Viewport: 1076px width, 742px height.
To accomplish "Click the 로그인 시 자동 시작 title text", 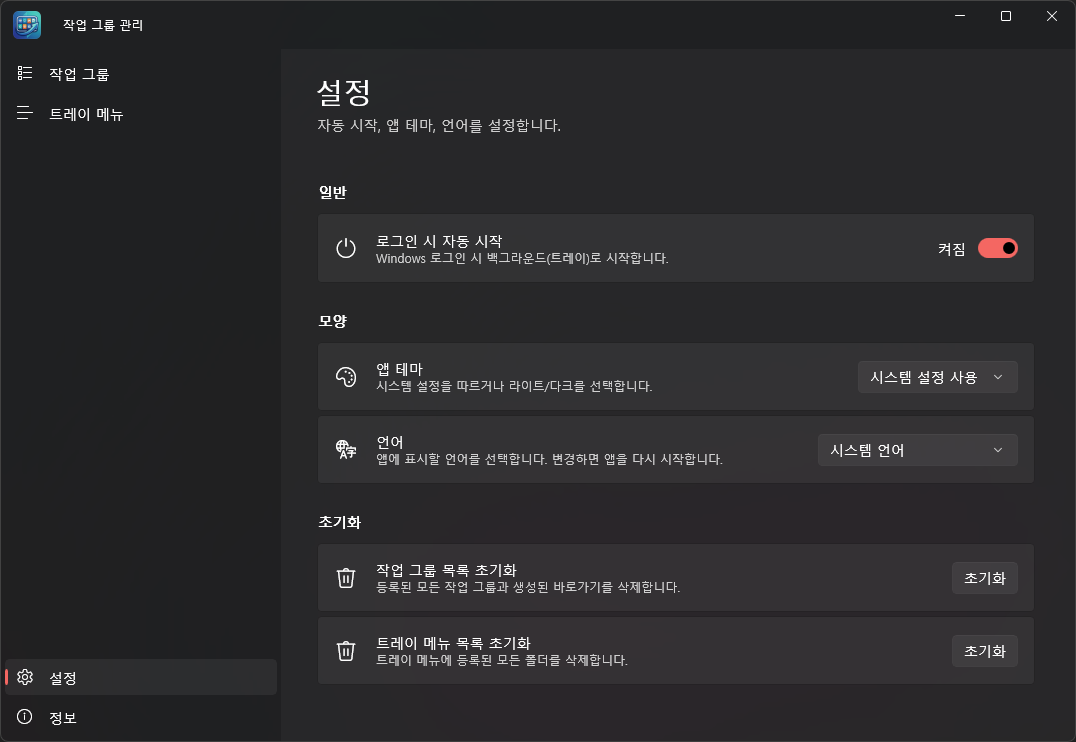I will tap(438, 241).
